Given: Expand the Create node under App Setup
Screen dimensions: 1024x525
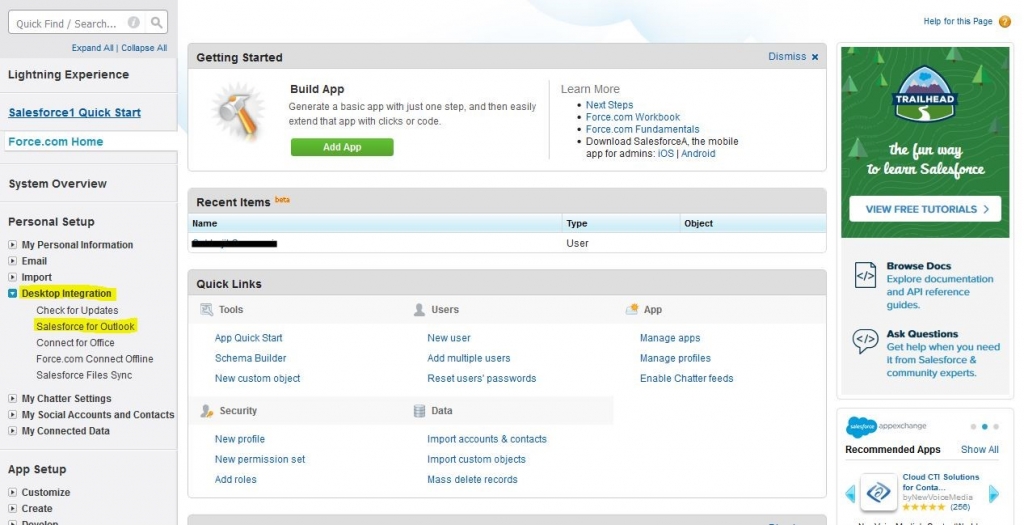Looking at the screenshot, I should click(x=12, y=509).
